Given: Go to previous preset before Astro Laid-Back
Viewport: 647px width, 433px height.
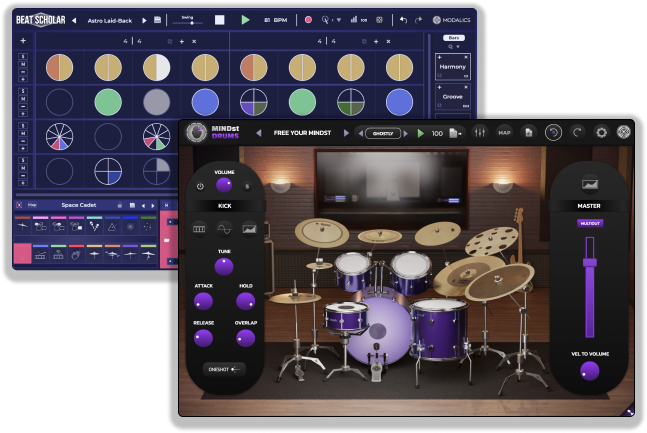Looking at the screenshot, I should tap(74, 19).
